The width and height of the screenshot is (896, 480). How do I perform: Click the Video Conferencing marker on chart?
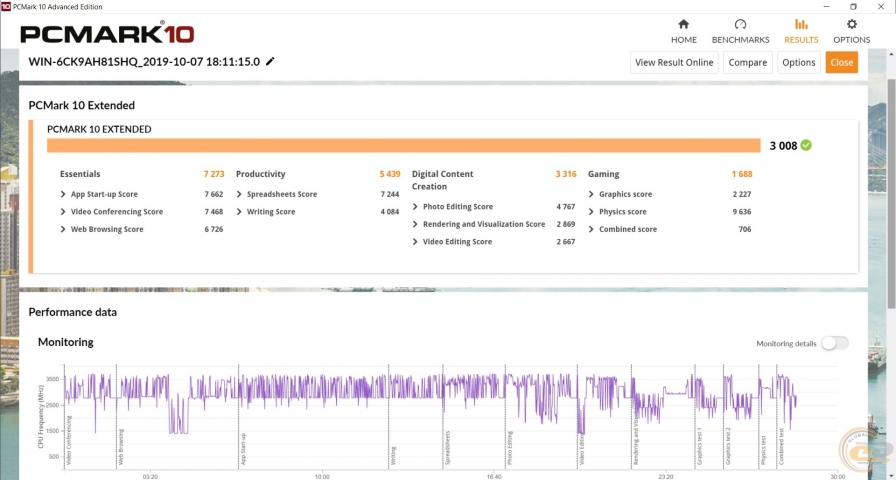69,440
